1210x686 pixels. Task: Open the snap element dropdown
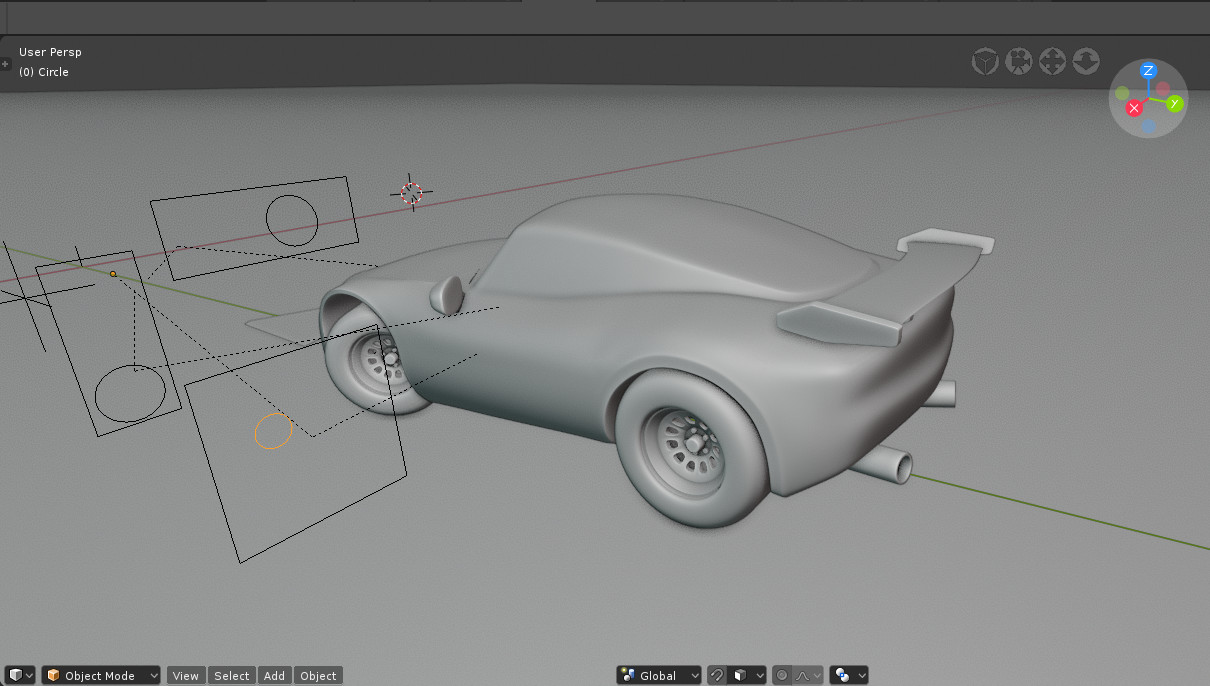click(x=747, y=676)
